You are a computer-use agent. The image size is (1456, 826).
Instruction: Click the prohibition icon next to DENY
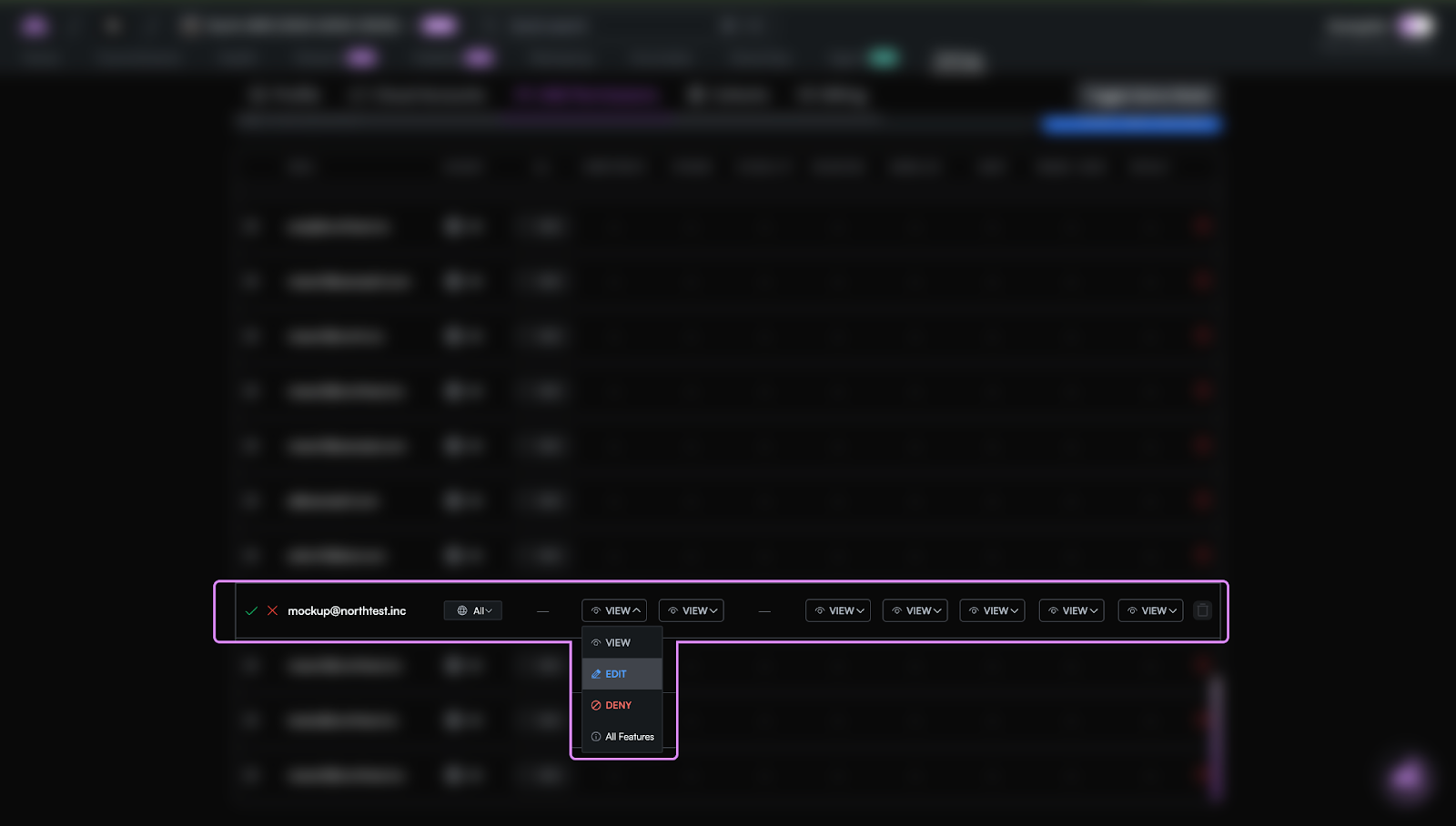(x=596, y=705)
